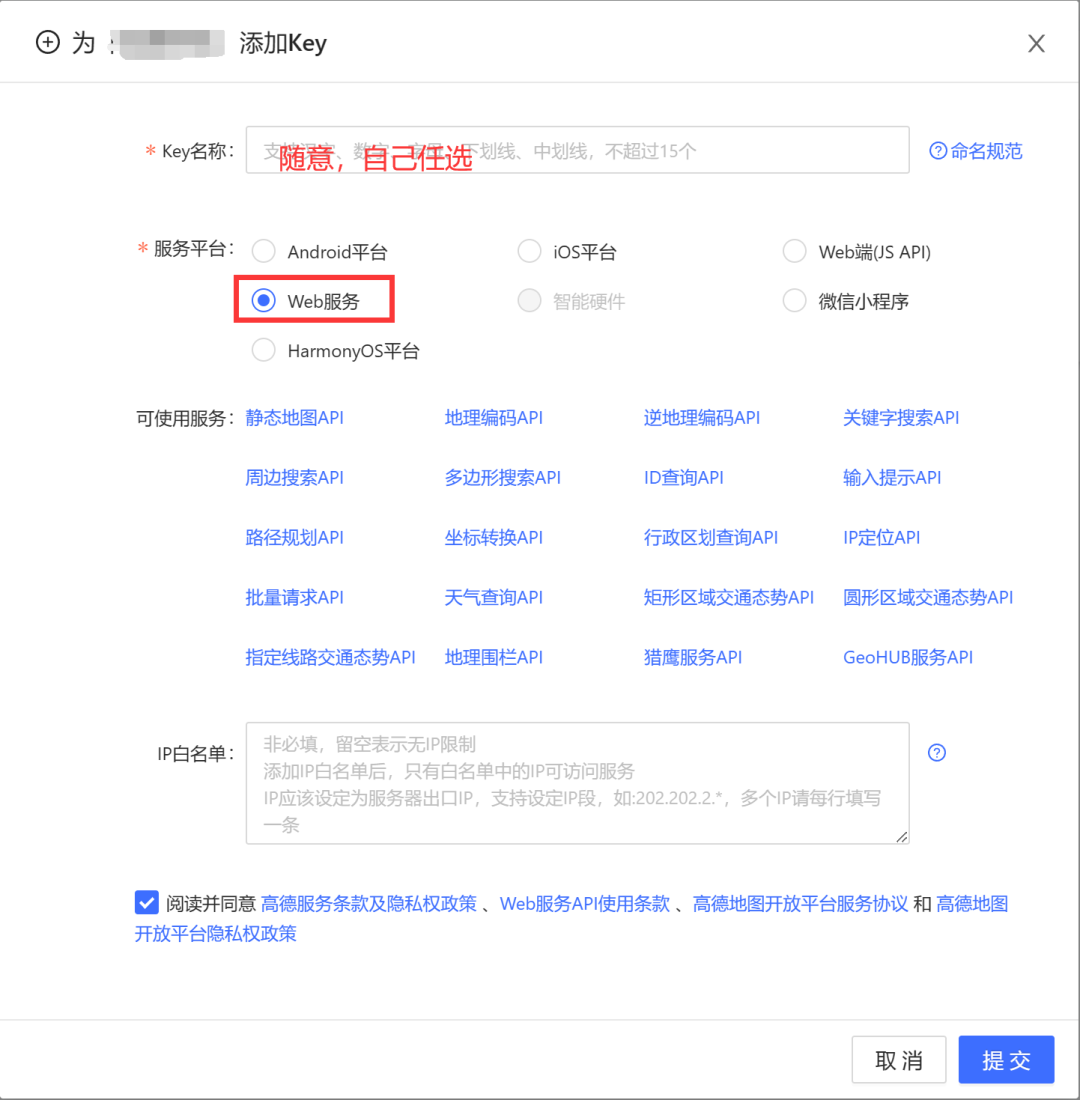Open the 坐标转换API link
This screenshot has width=1080, height=1100.
494,538
